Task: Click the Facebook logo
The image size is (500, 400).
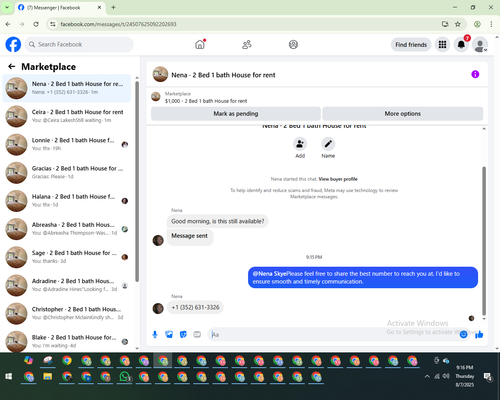Action: pyautogui.click(x=13, y=44)
